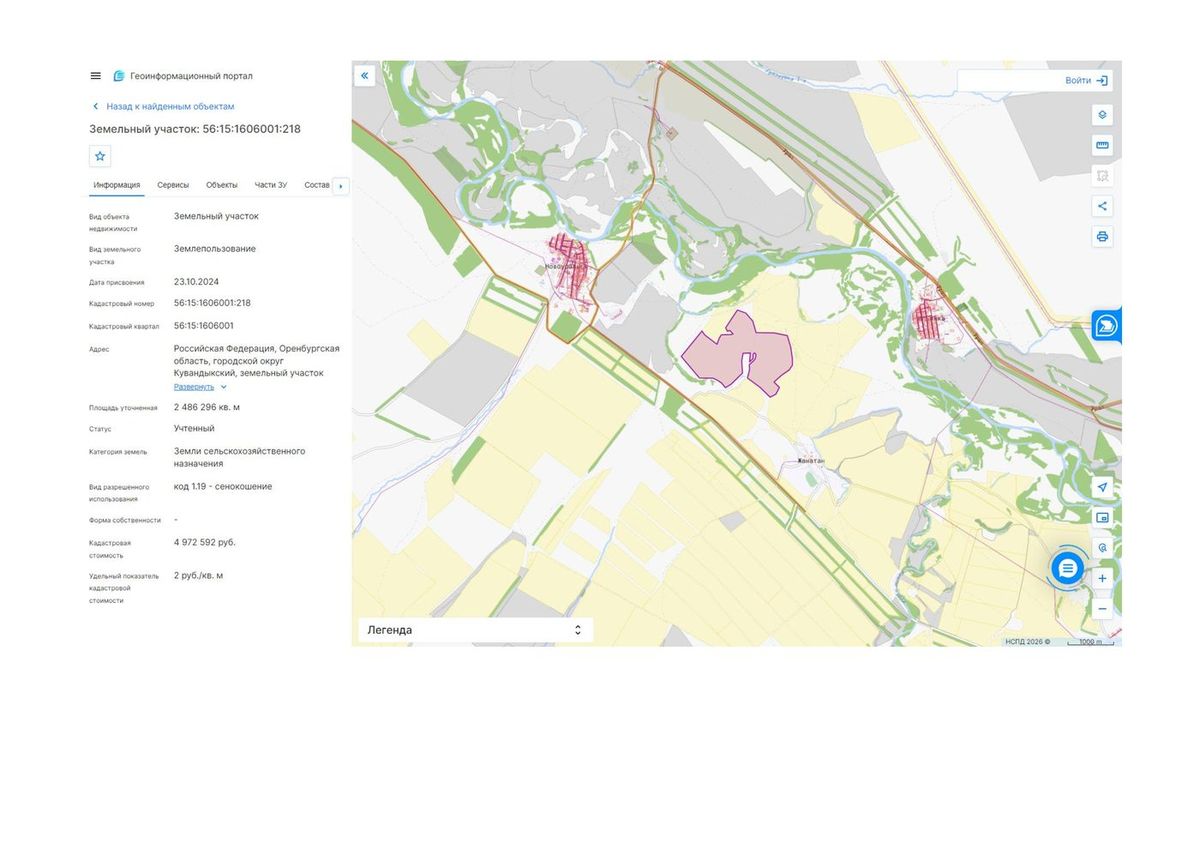This screenshot has height=849, width=1200.
Task: Open the Объекты tab
Action: click(222, 185)
